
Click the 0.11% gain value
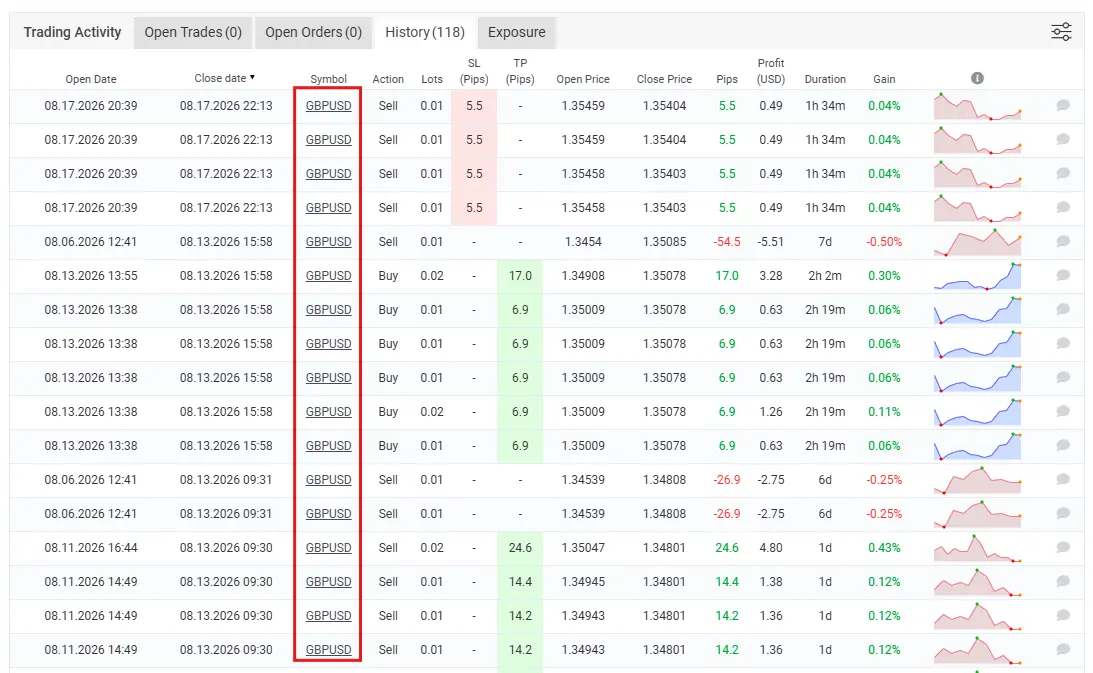point(885,411)
